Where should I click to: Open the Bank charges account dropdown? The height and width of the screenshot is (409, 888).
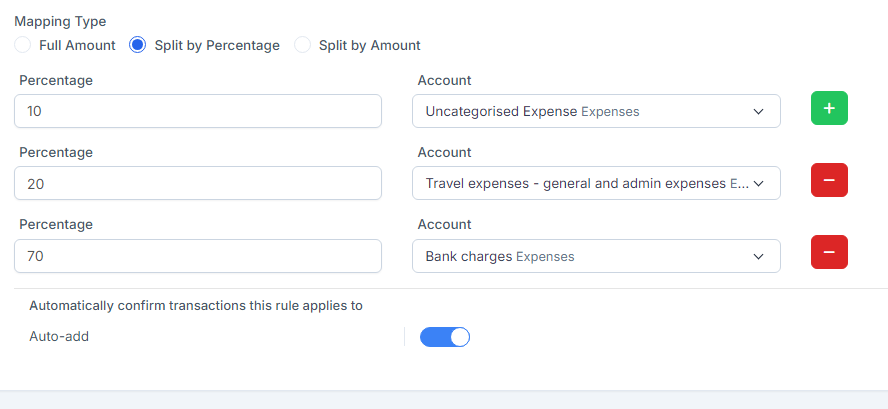pyautogui.click(x=596, y=256)
